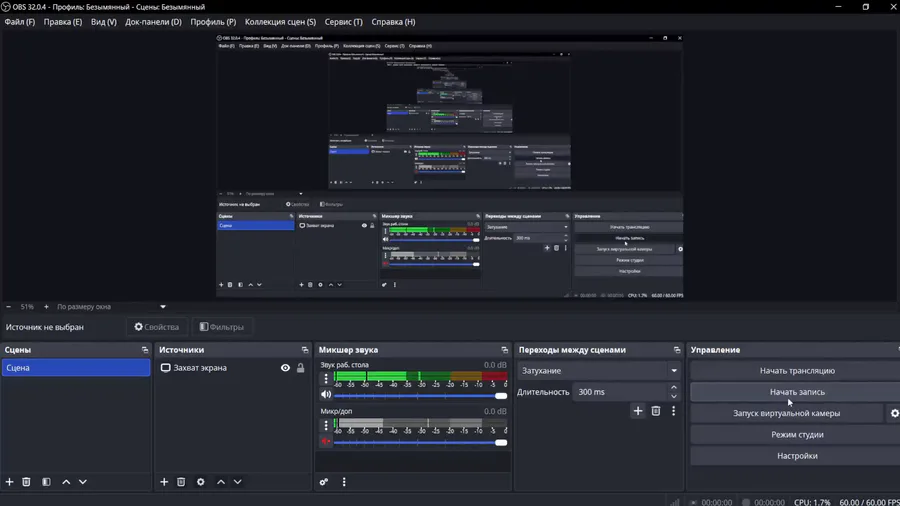Open the Вид menu
Image resolution: width=900 pixels, height=506 pixels.
pos(103,22)
